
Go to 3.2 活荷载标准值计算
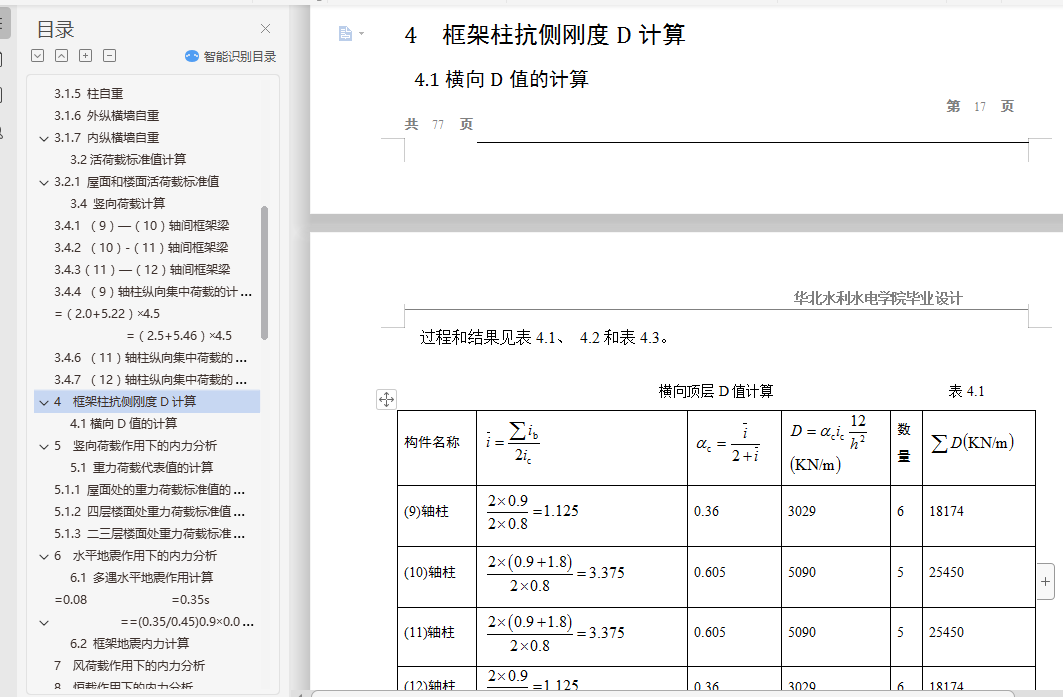[x=127, y=159]
